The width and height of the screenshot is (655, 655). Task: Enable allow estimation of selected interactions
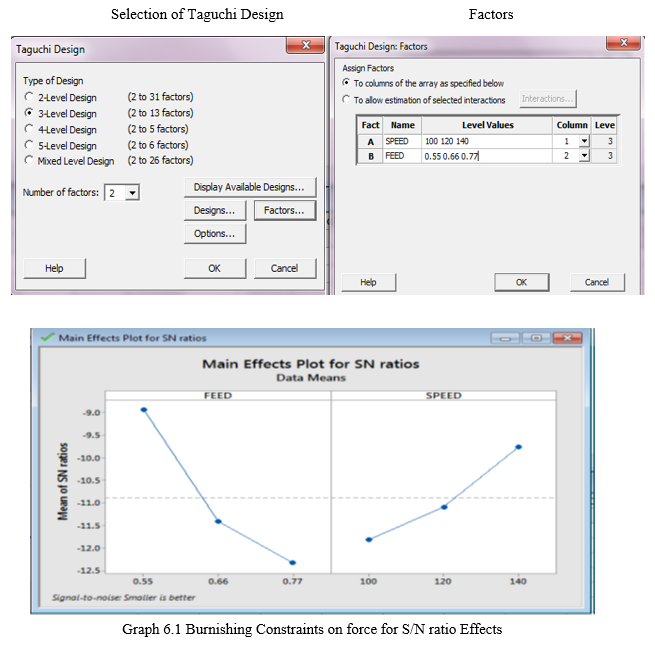(x=347, y=99)
